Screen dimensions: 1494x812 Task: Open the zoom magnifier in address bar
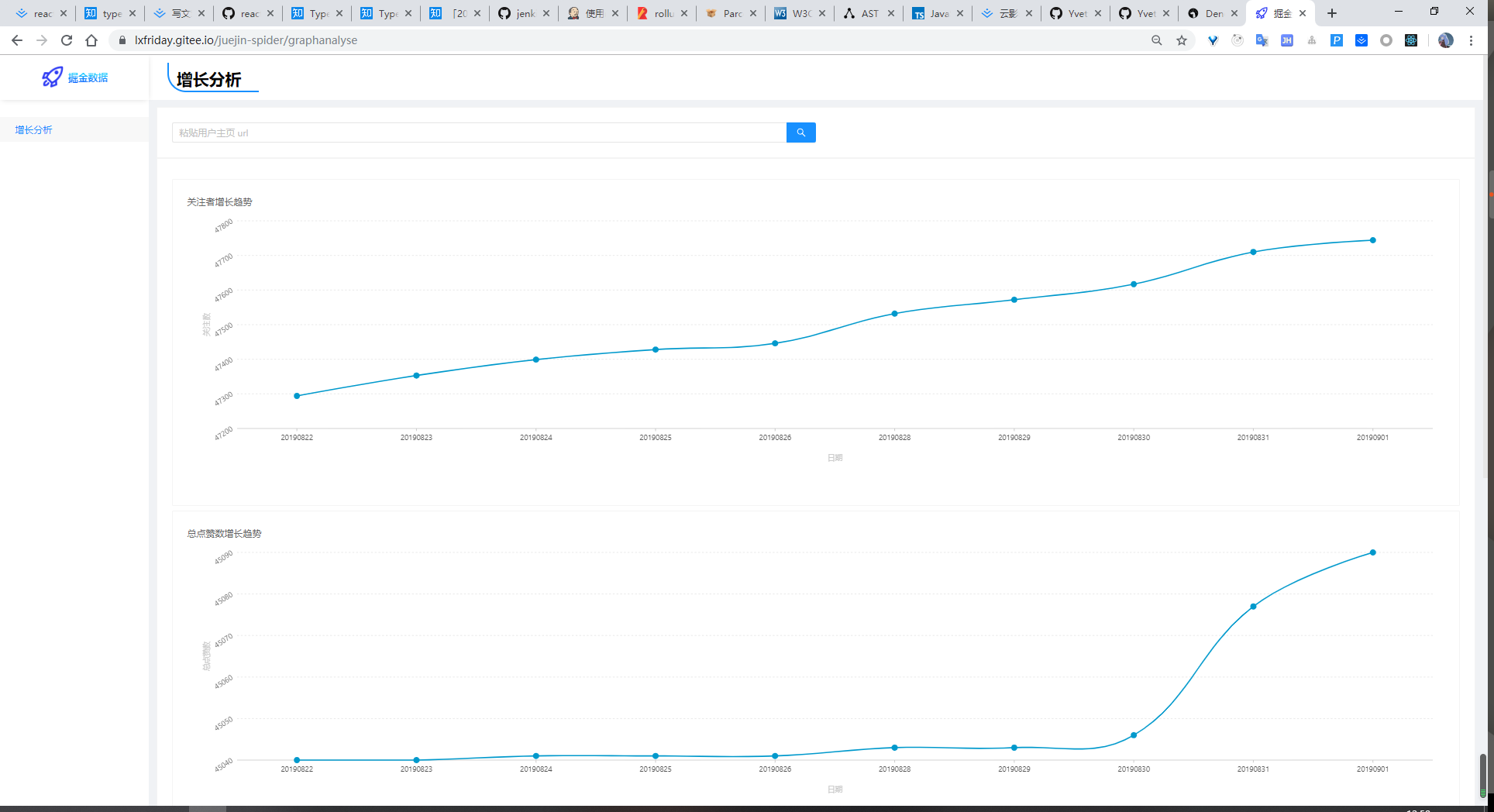tap(1156, 40)
